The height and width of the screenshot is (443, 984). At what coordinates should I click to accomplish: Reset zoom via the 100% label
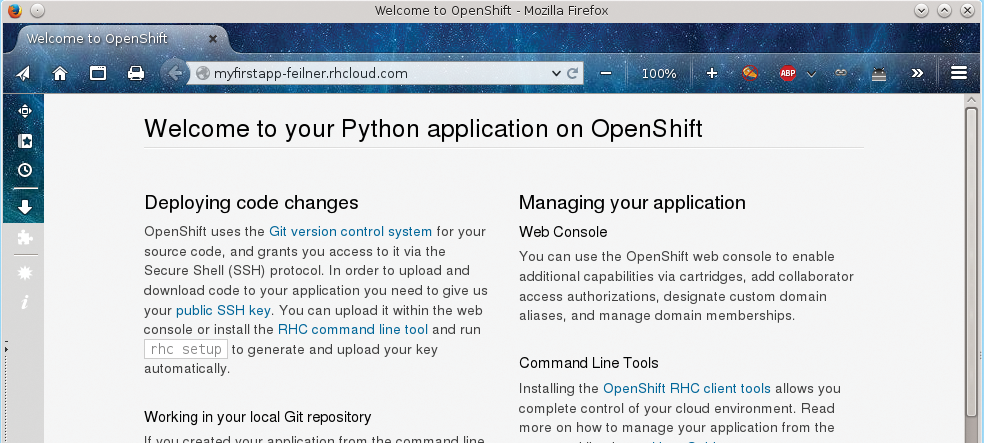tap(658, 73)
